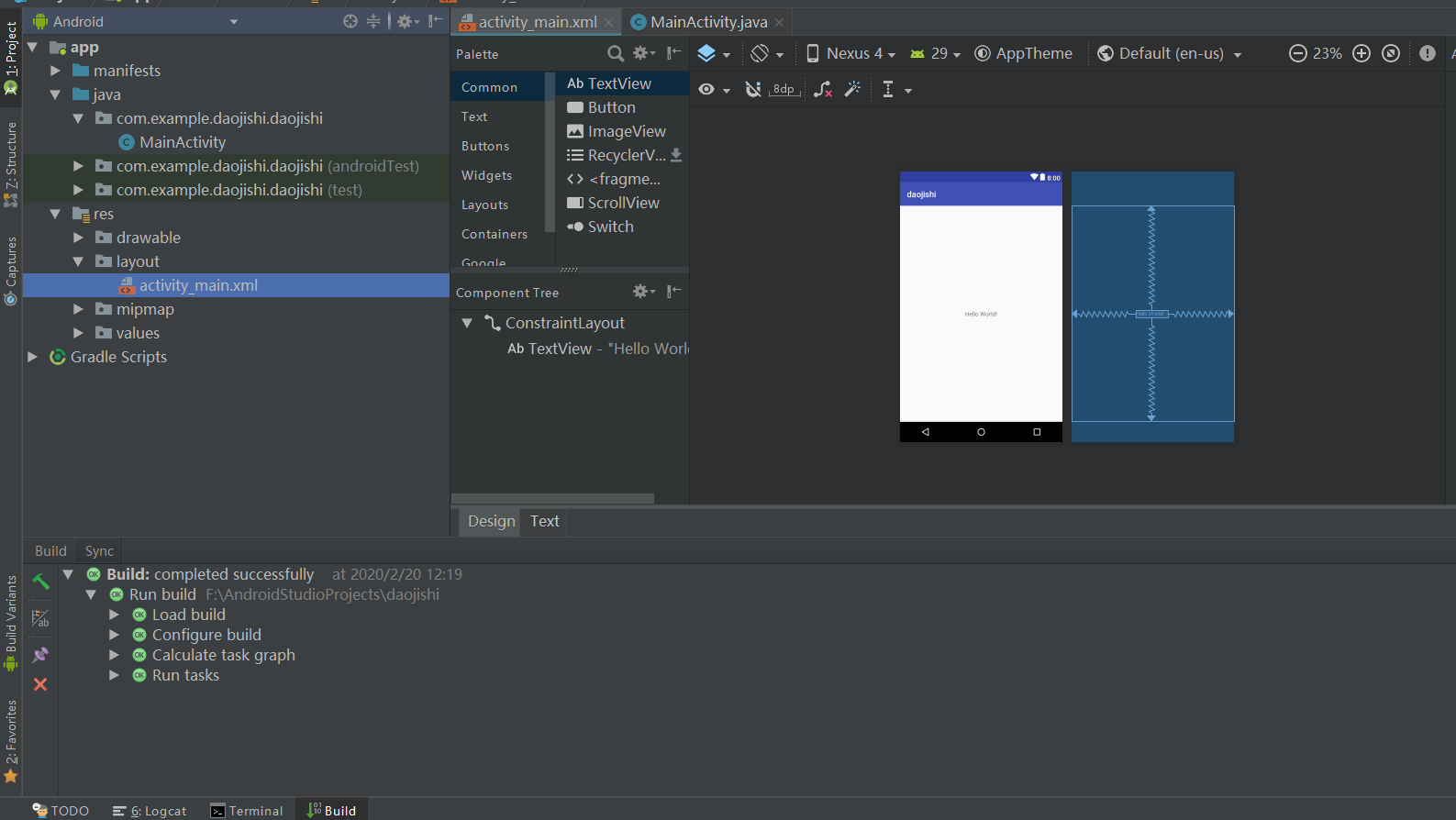
Task: Click the zoom out minus icon
Action: tap(1297, 53)
